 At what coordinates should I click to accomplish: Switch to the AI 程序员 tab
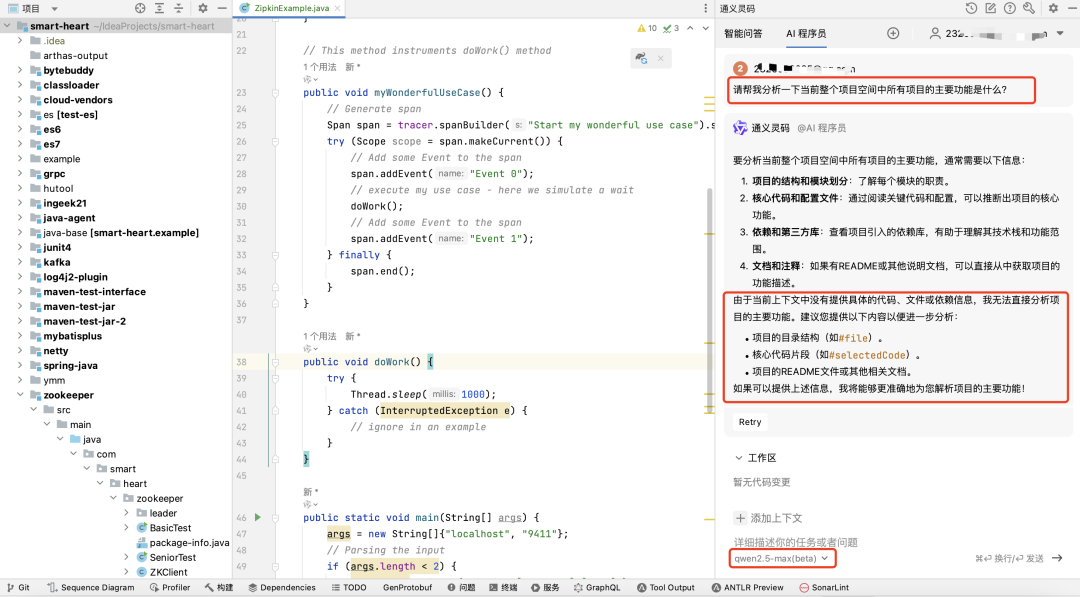coord(806,33)
